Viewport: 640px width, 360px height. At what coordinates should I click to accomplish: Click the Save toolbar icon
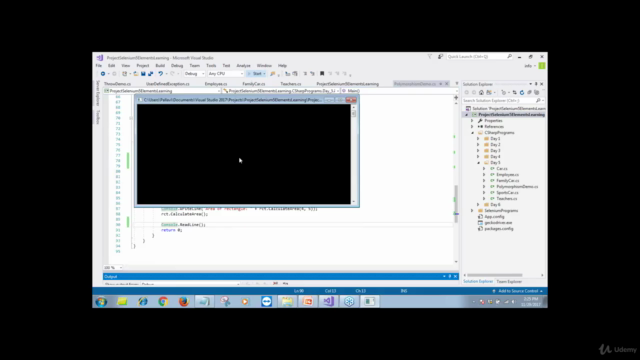click(x=143, y=74)
